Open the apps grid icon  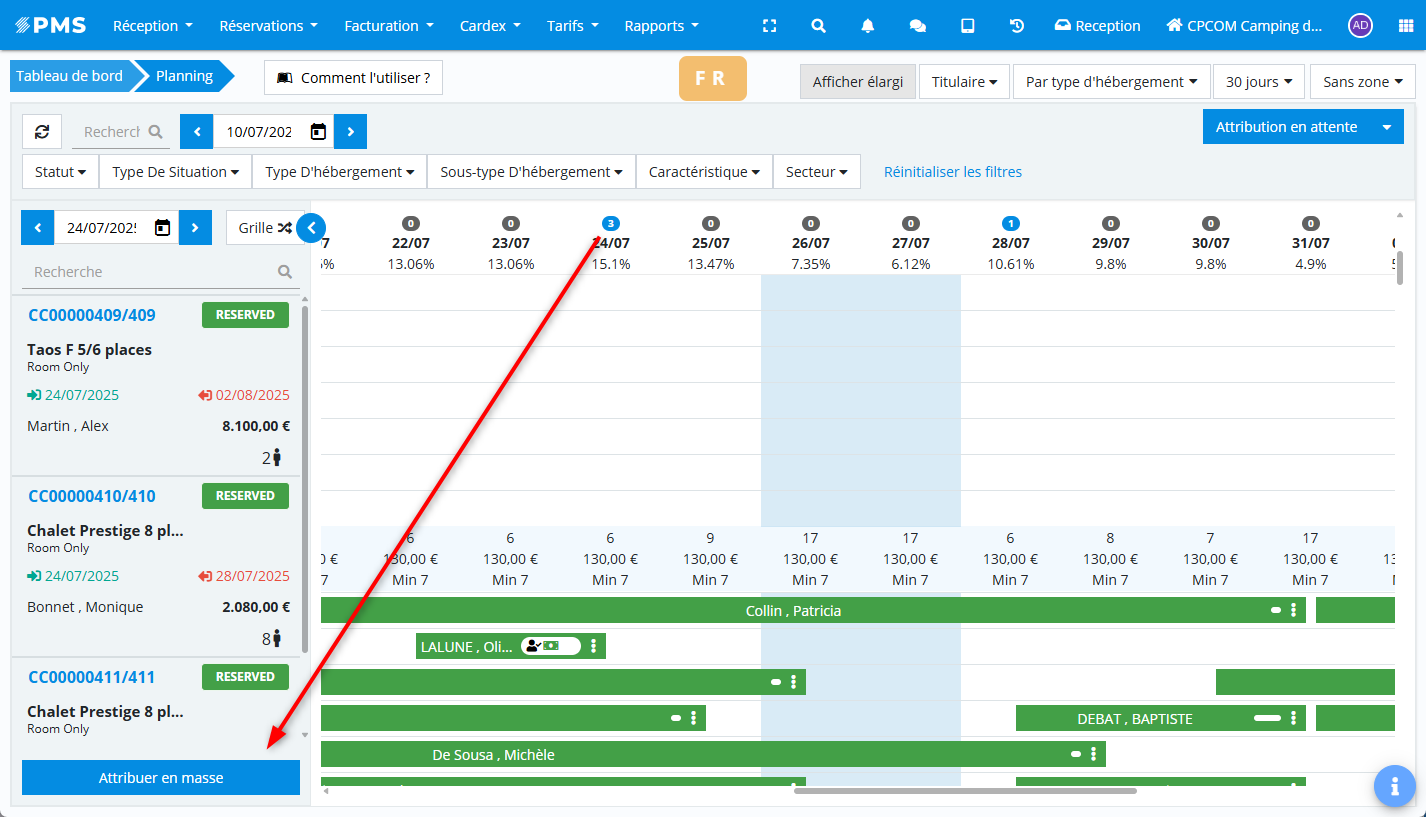click(x=1405, y=26)
